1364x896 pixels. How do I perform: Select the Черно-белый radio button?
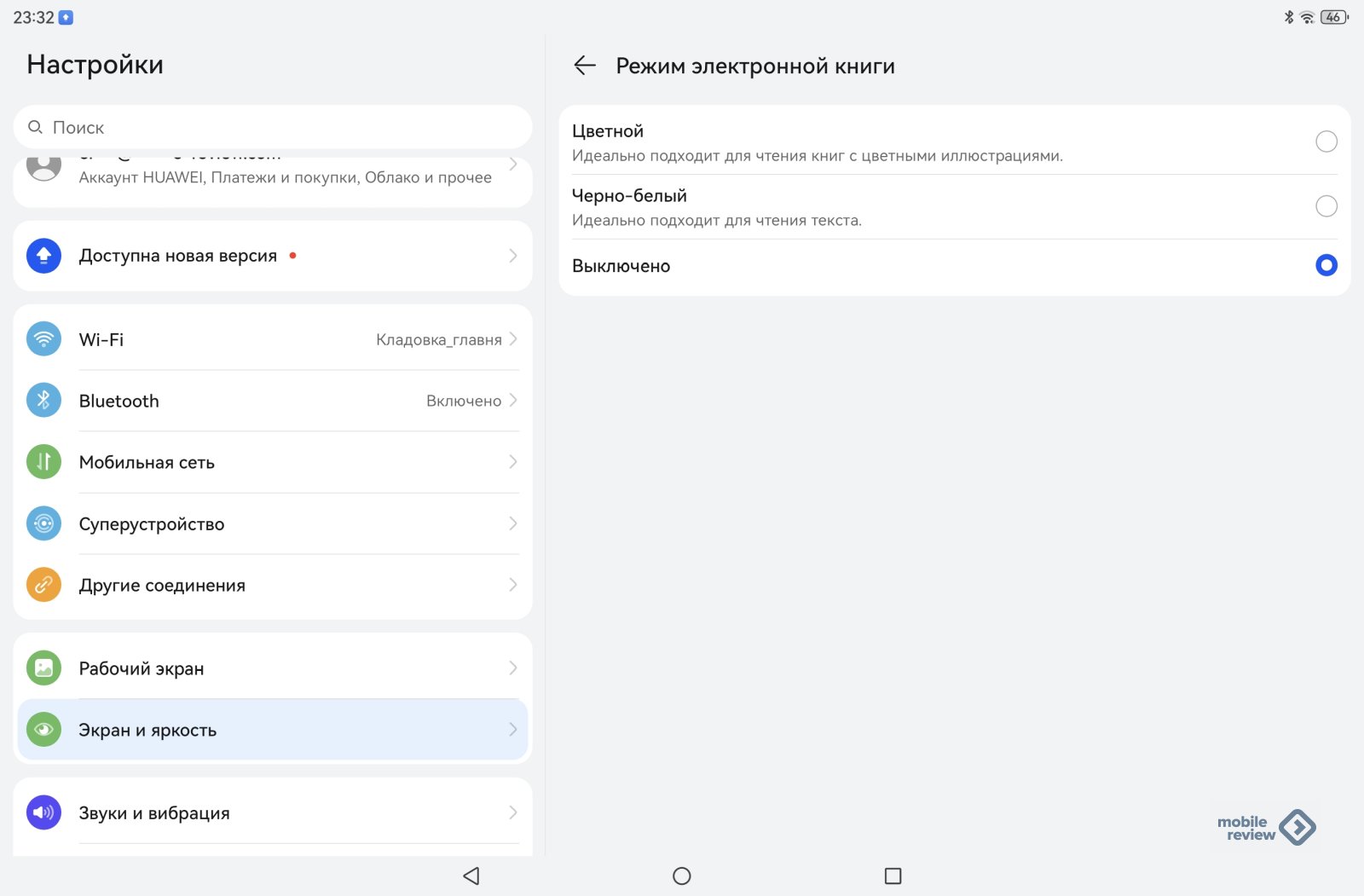1326,206
